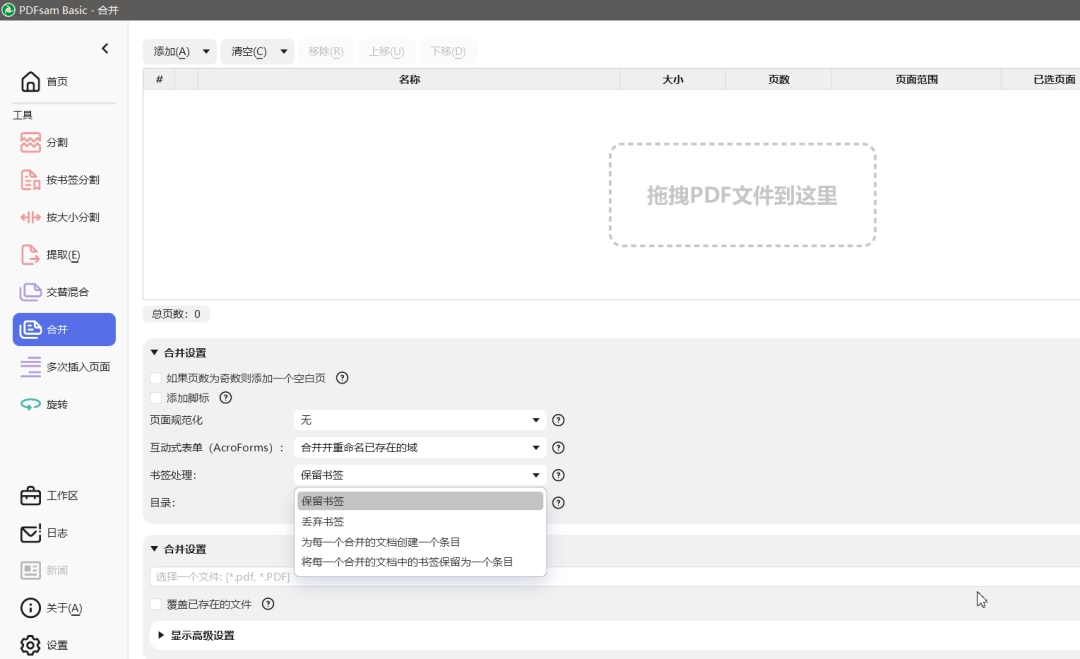The image size is (1080, 659).
Task: Open the 按大小分割 tool icon
Action: (31, 217)
